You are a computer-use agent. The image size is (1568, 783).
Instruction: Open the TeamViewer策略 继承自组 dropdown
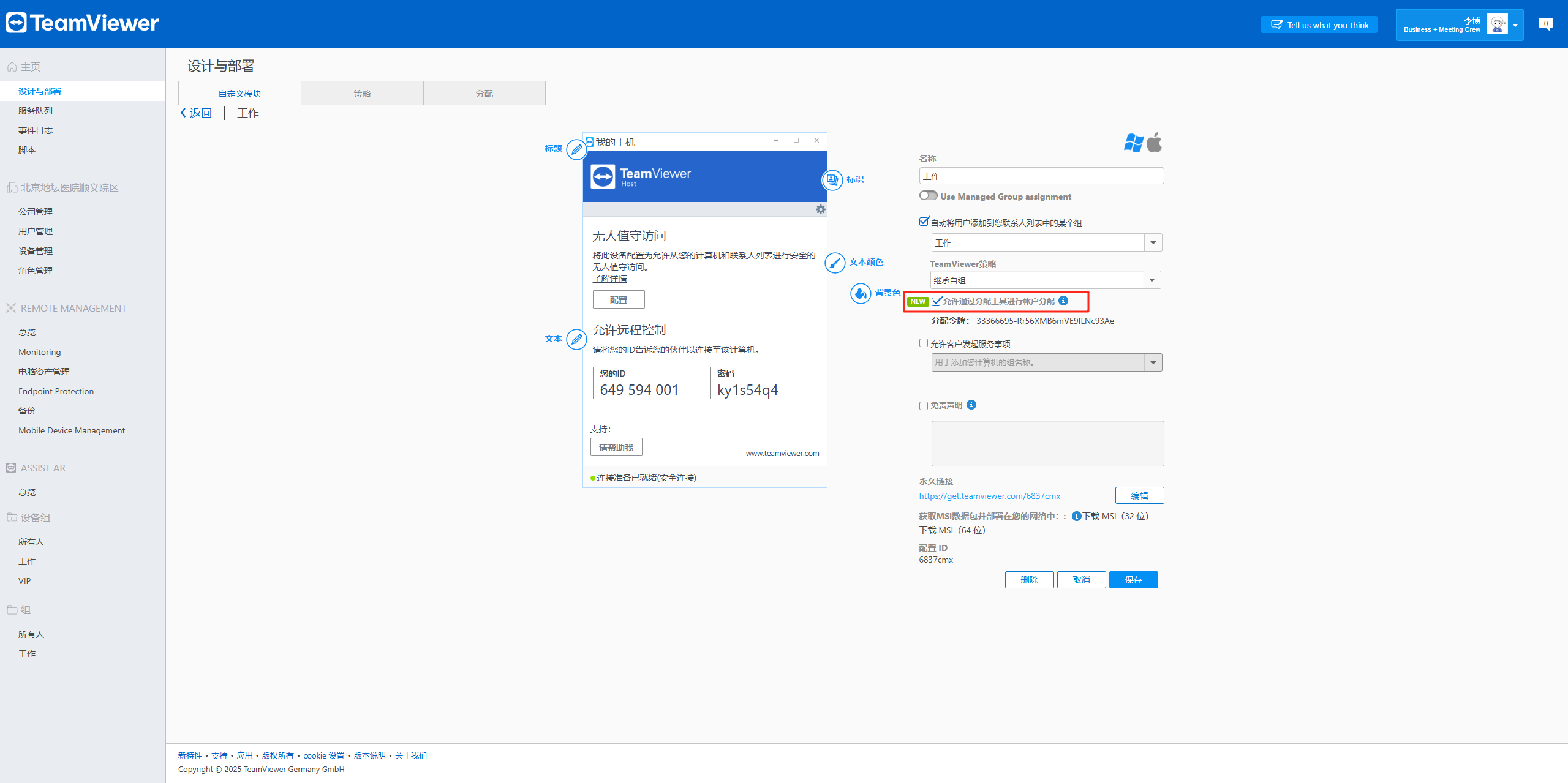click(x=1151, y=280)
